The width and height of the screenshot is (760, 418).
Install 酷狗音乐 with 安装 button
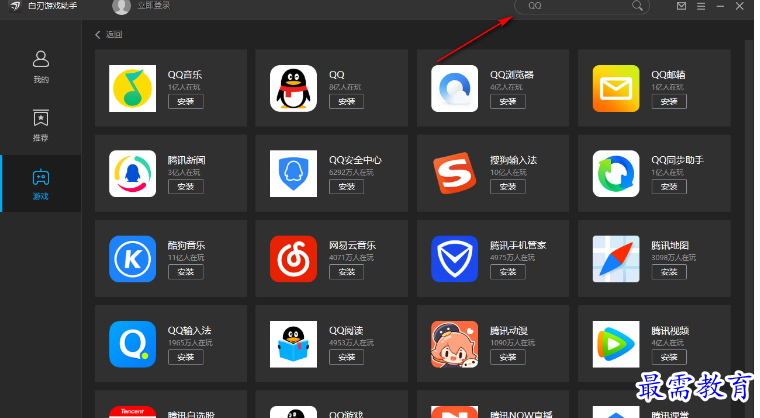point(186,272)
